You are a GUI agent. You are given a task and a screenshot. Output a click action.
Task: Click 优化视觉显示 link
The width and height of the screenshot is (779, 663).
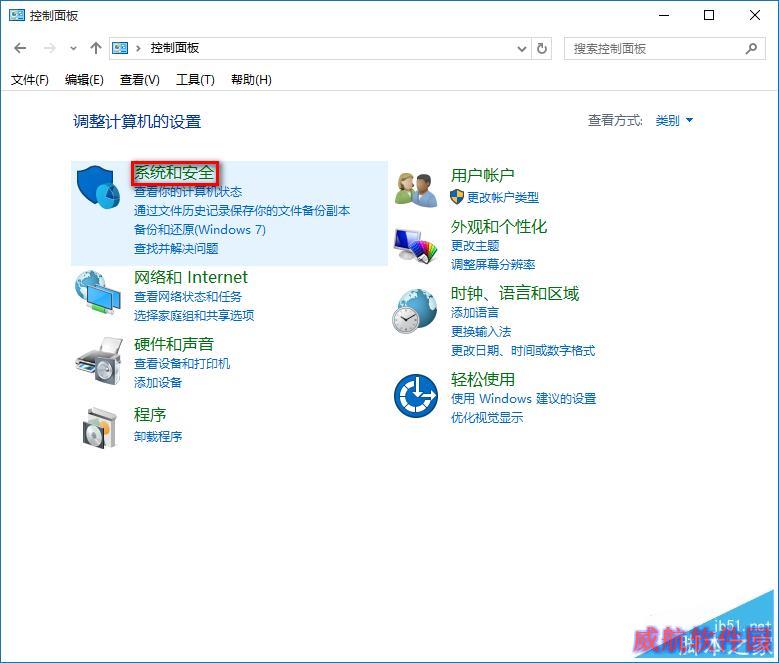[487, 417]
